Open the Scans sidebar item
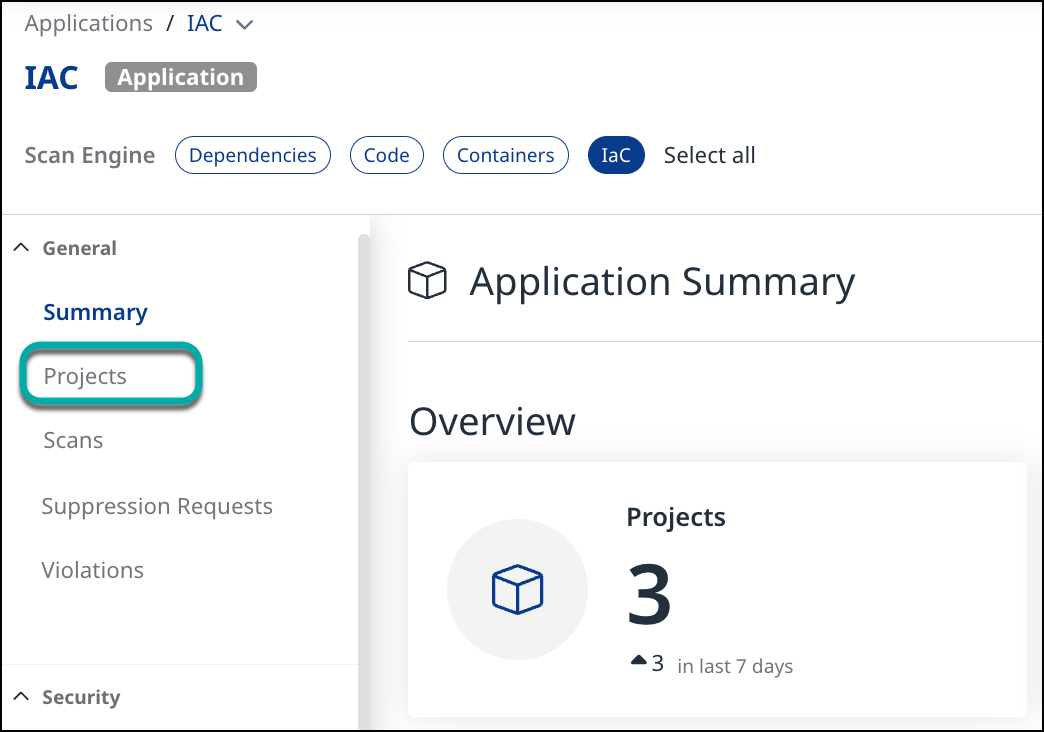Image resolution: width=1044 pixels, height=732 pixels. pos(73,440)
